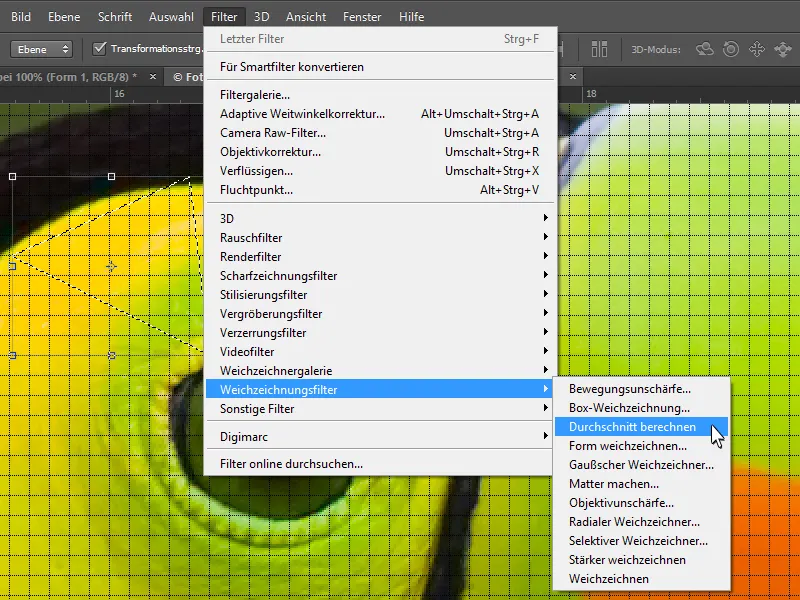
Task: Switch to the Form 1, RGB/8 document tab
Action: click(69, 77)
